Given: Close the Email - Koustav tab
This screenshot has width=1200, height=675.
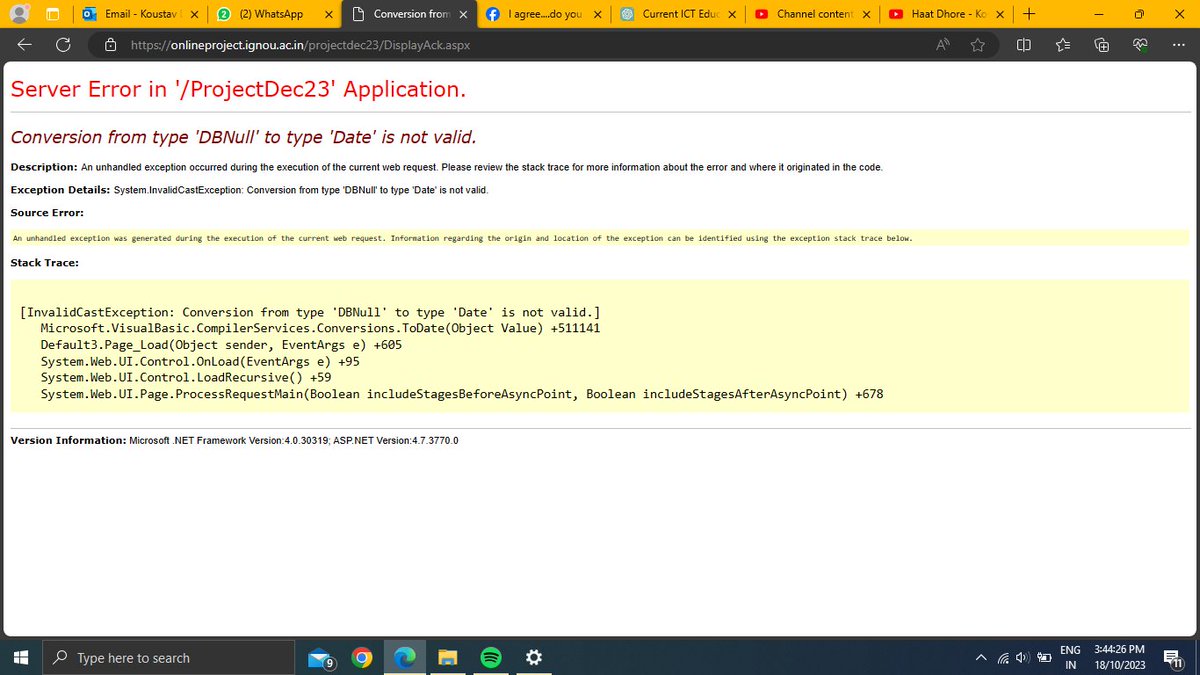Looking at the screenshot, I should click(193, 14).
